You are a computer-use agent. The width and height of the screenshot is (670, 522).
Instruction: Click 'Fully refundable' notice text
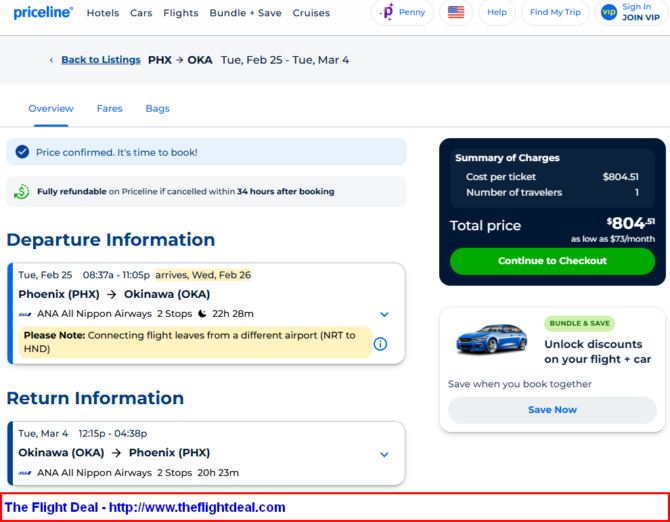click(x=185, y=192)
